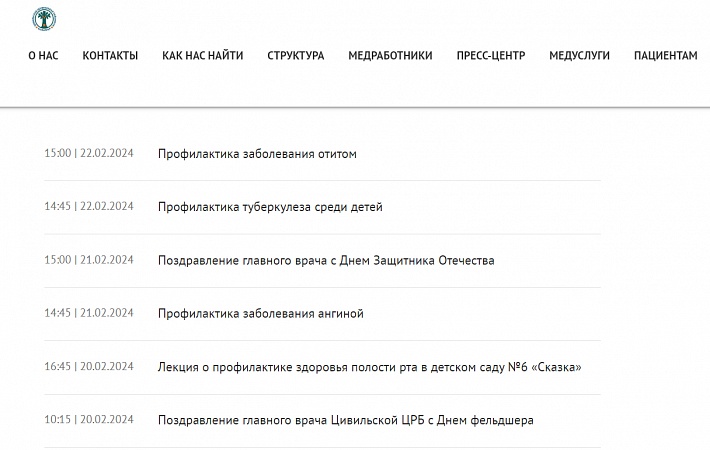Open article Профилактика заболевания ангиной
Viewport: 710px width, 450px height.
coord(261,313)
